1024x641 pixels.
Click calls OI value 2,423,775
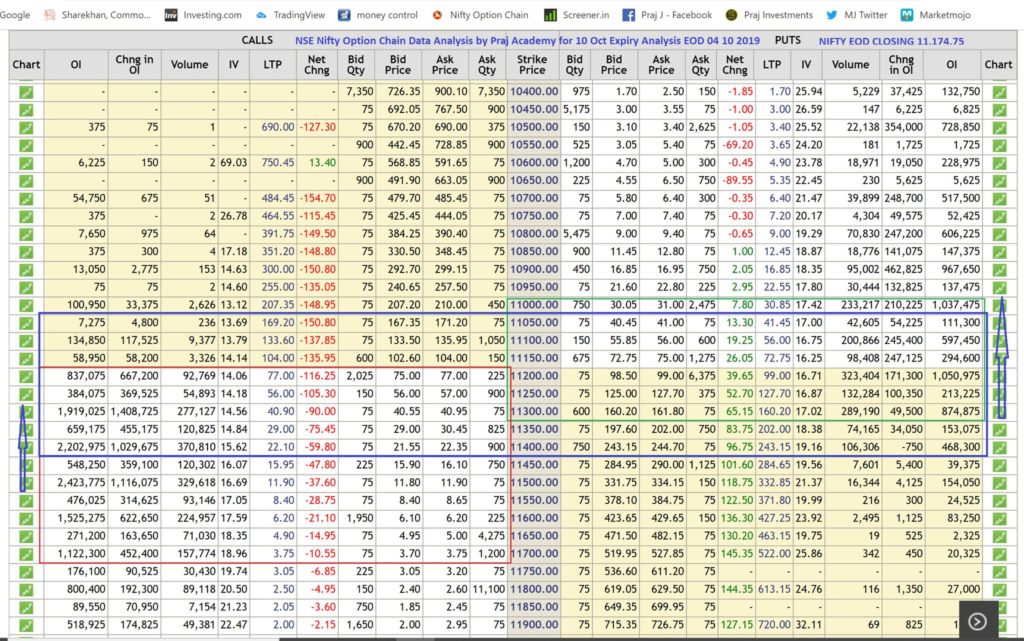coord(81,482)
